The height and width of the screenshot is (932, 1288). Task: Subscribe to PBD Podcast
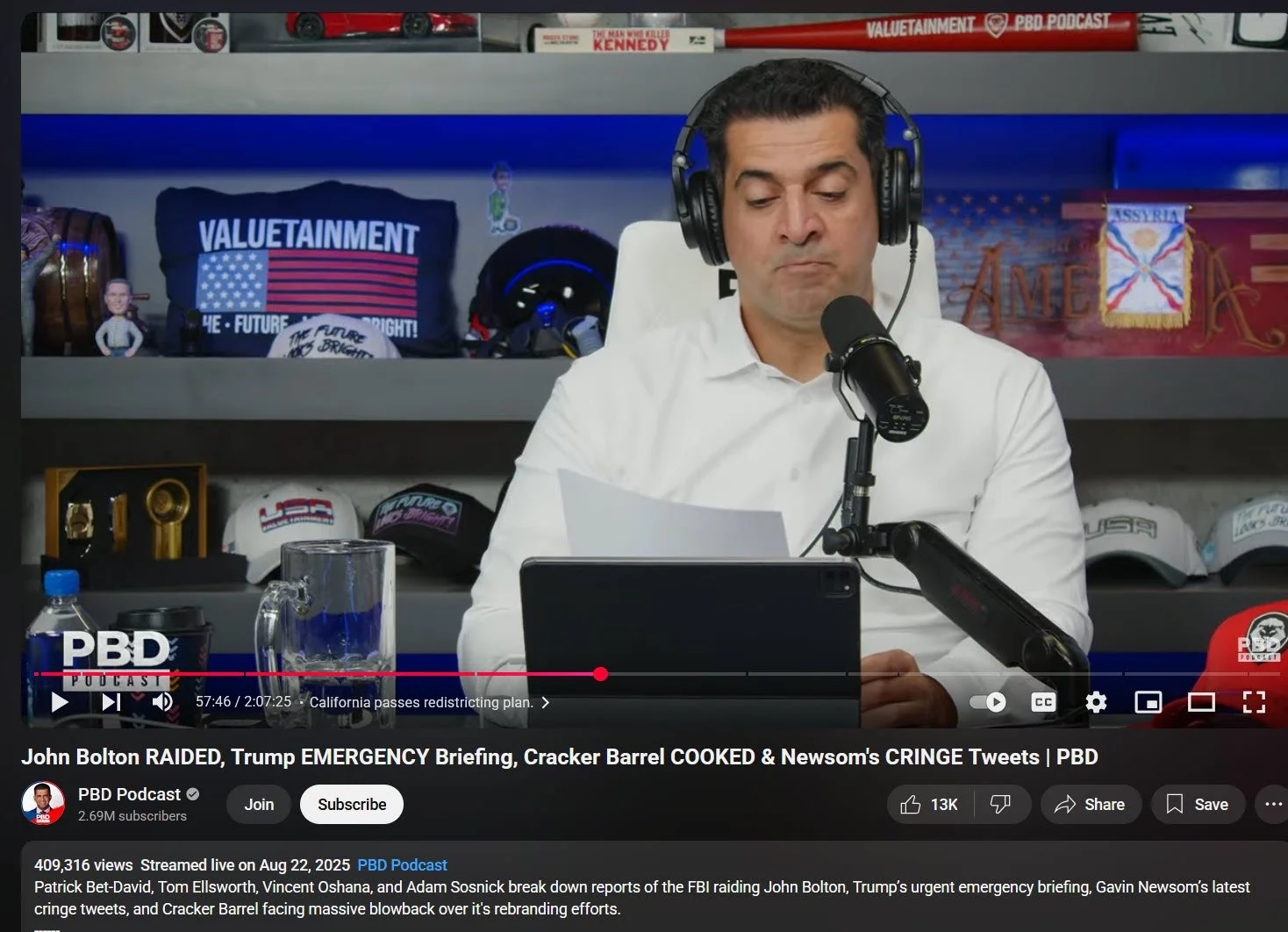click(x=352, y=805)
